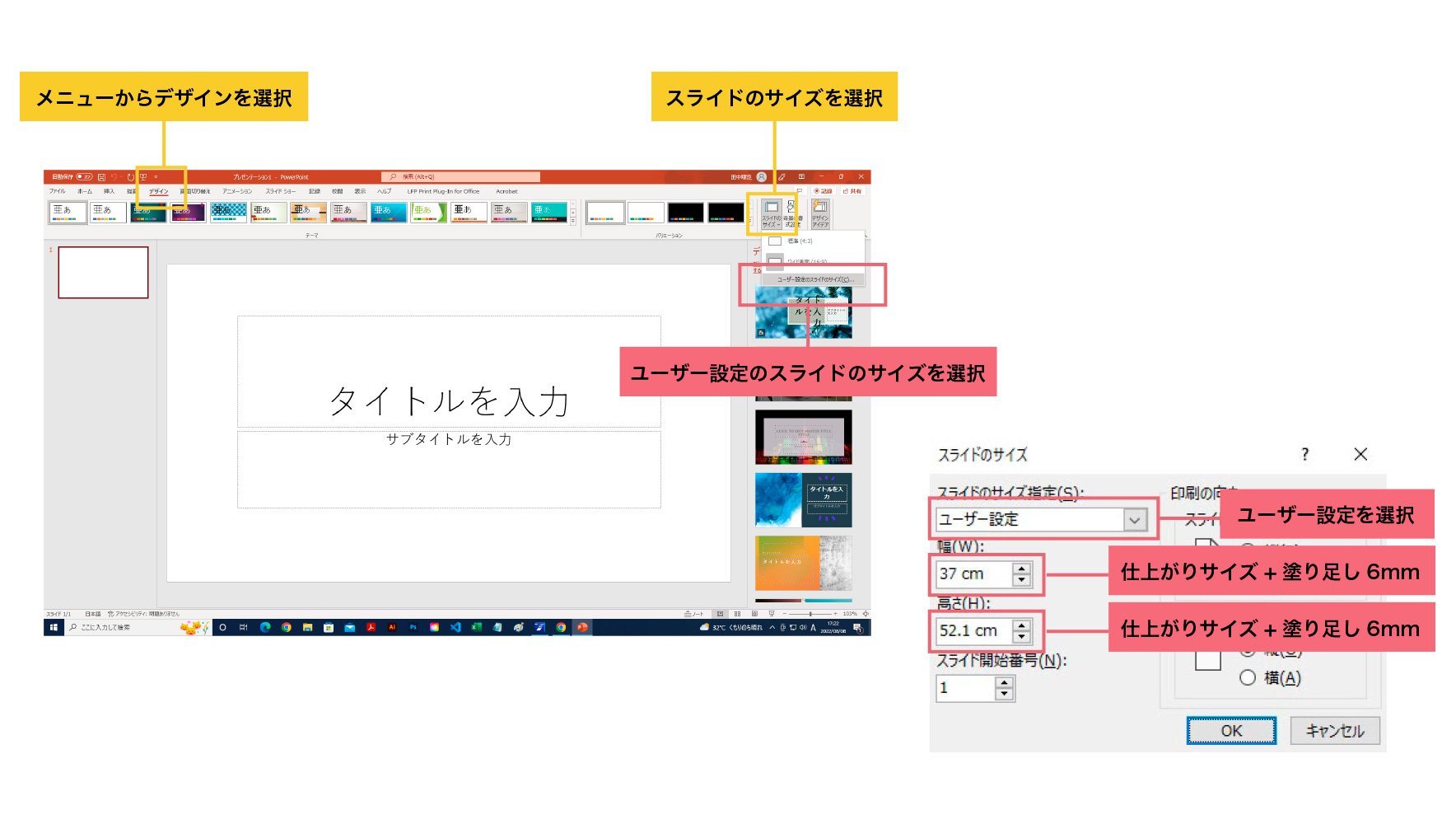The height and width of the screenshot is (824, 1456).
Task: Fit slide to window icon
Action: [x=866, y=614]
